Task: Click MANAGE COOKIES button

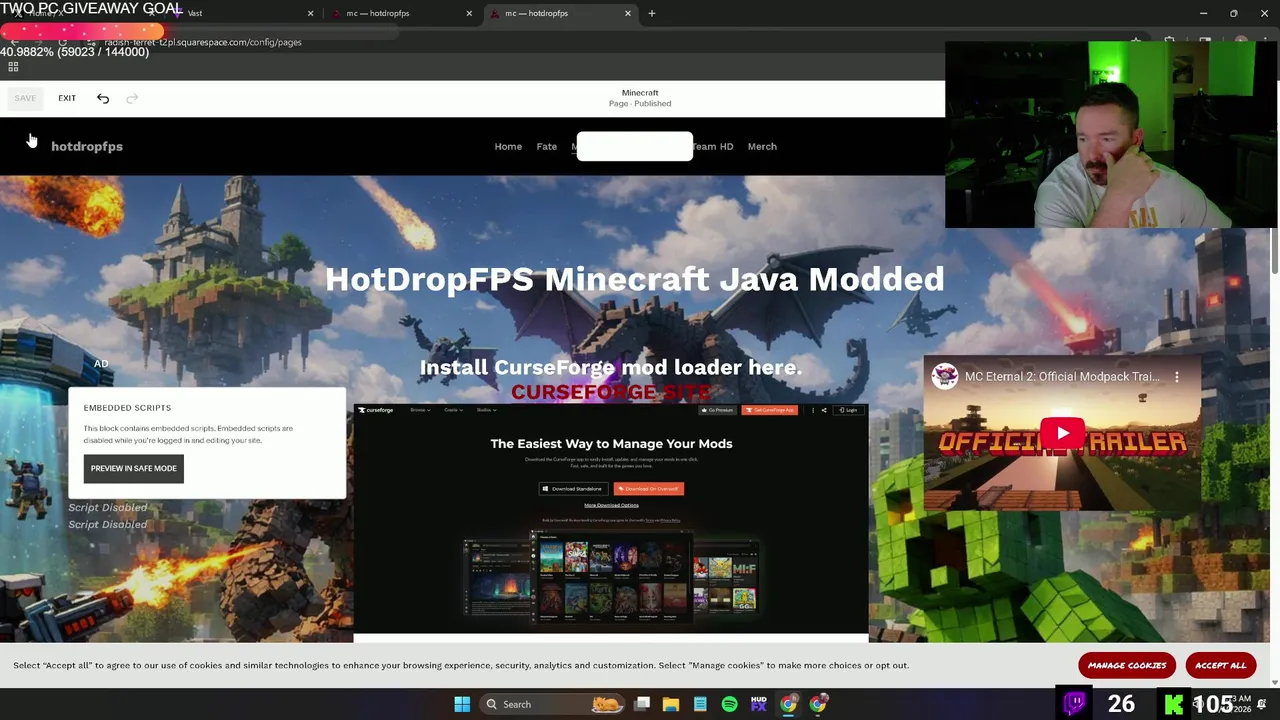Action: tap(1127, 665)
